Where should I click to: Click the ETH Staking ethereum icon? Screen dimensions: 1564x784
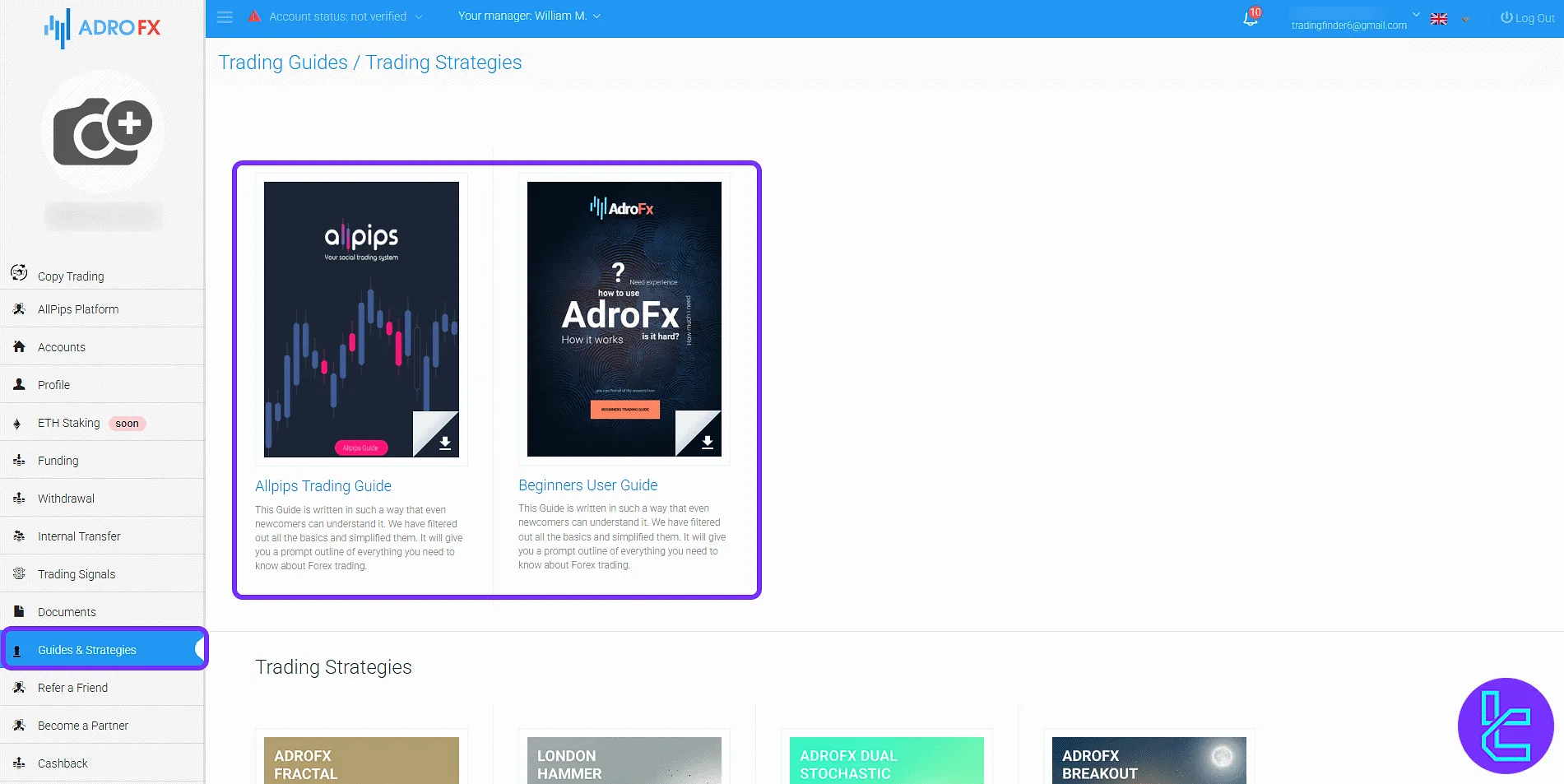[17, 424]
